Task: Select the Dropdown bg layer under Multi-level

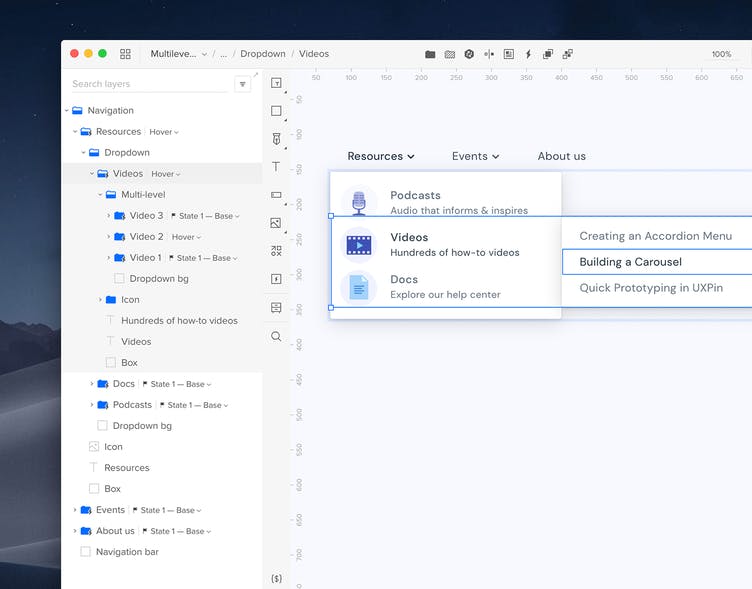Action: pyautogui.click(x=158, y=279)
